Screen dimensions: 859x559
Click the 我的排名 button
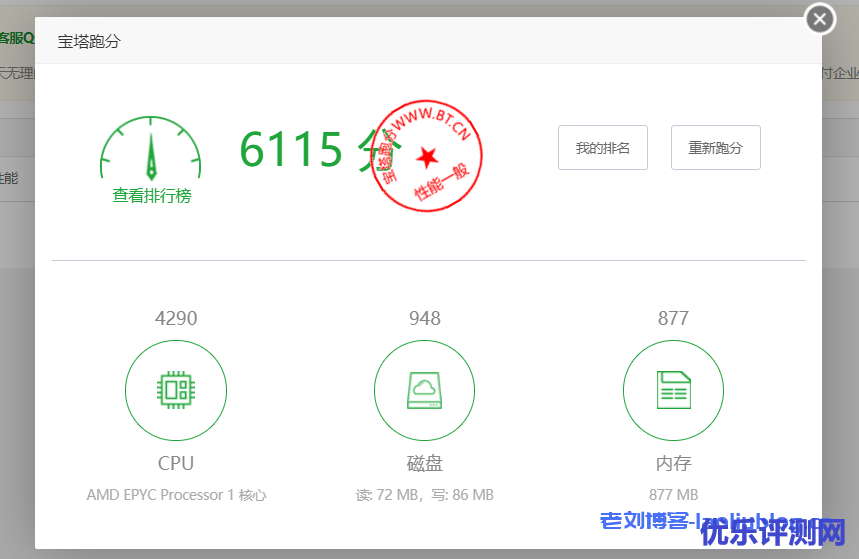(x=603, y=147)
